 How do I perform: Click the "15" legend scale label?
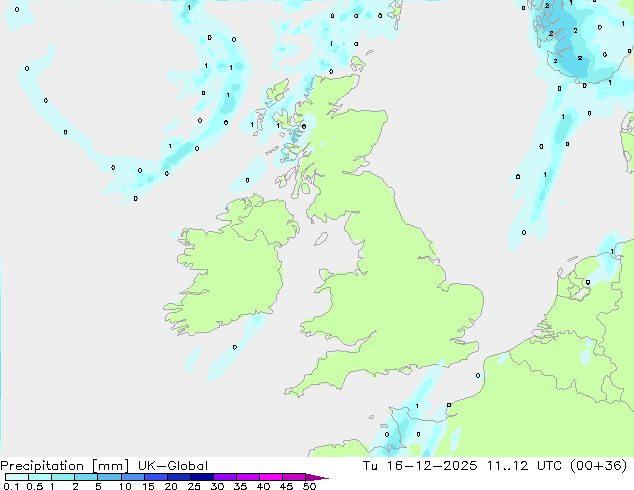[x=148, y=486]
